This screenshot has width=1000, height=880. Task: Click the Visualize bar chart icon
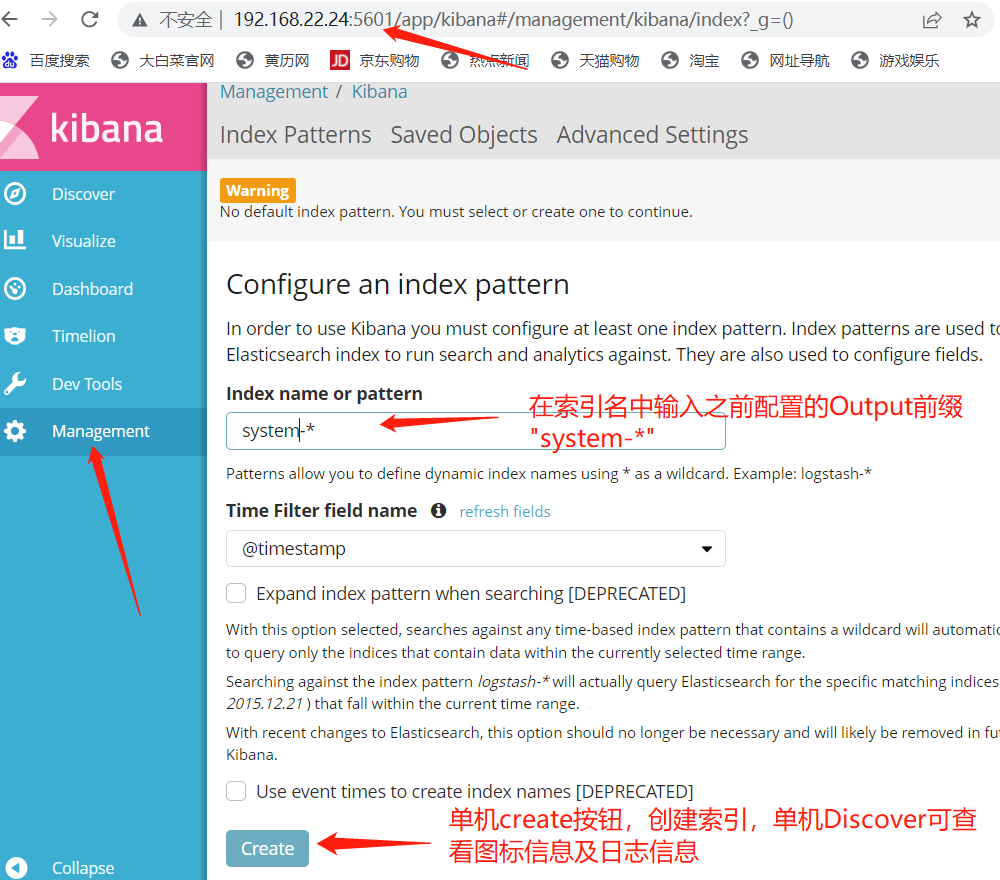click(x=15, y=240)
